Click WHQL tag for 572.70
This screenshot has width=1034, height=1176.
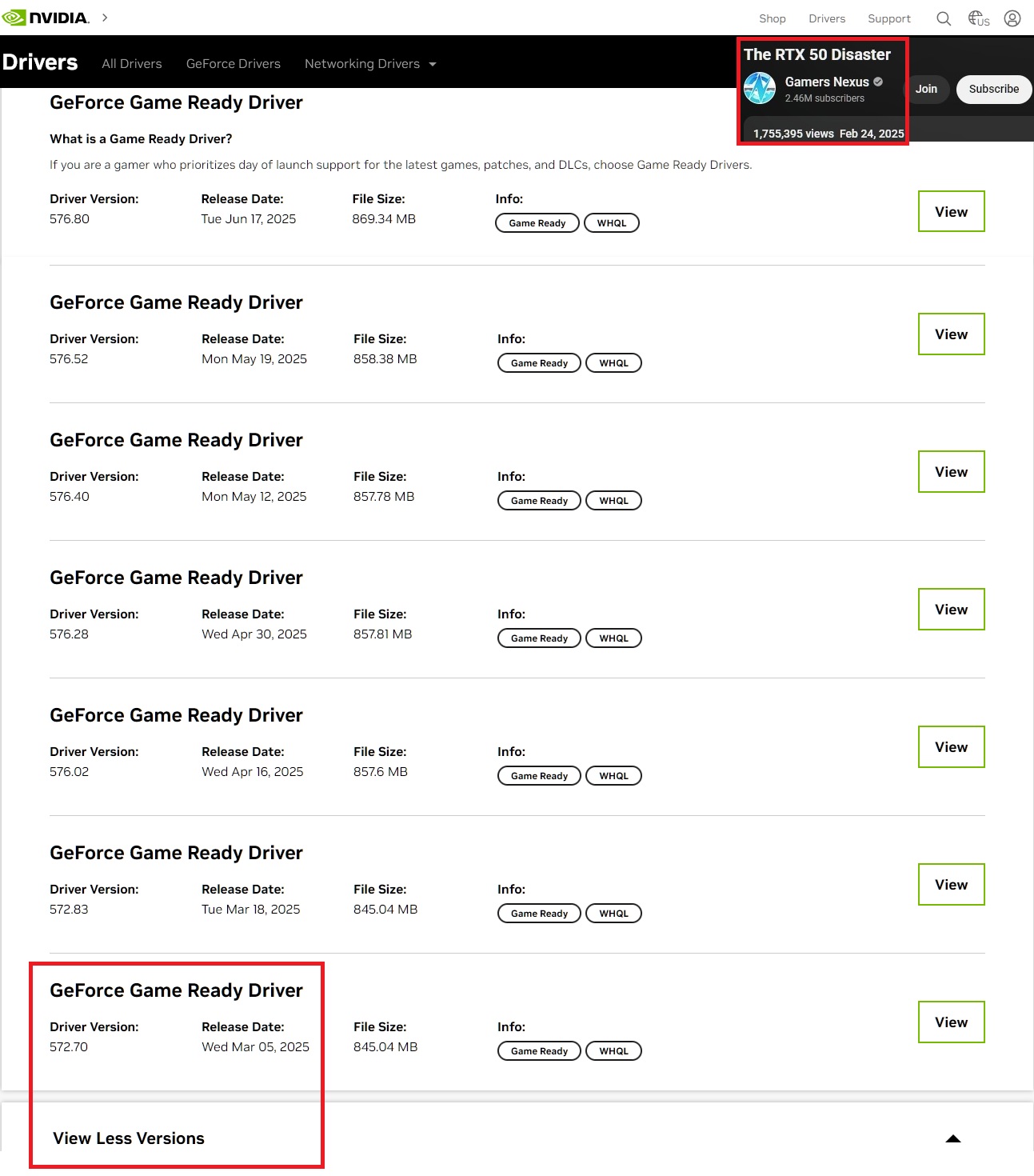pos(613,1051)
